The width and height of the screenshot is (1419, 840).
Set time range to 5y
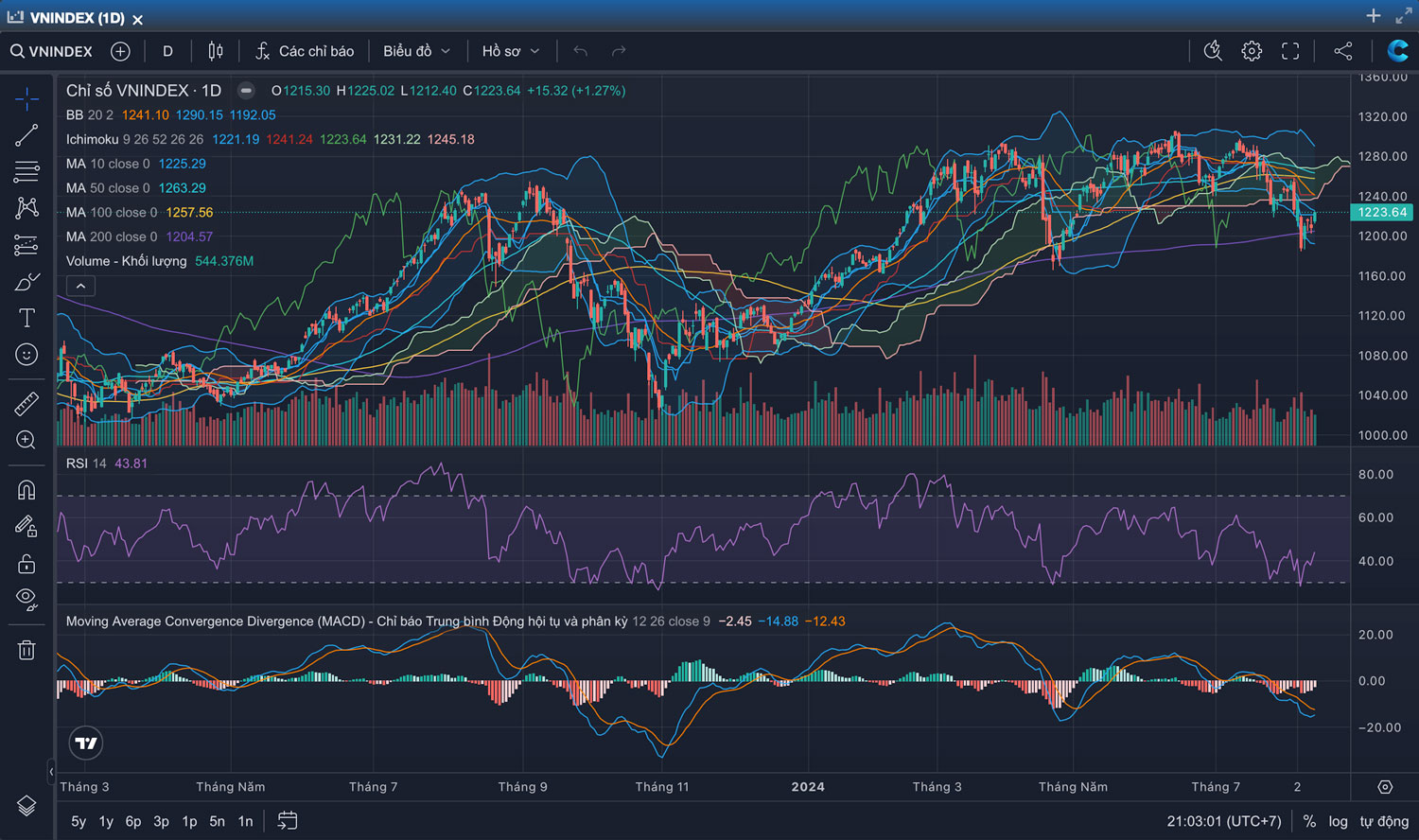coord(79,821)
